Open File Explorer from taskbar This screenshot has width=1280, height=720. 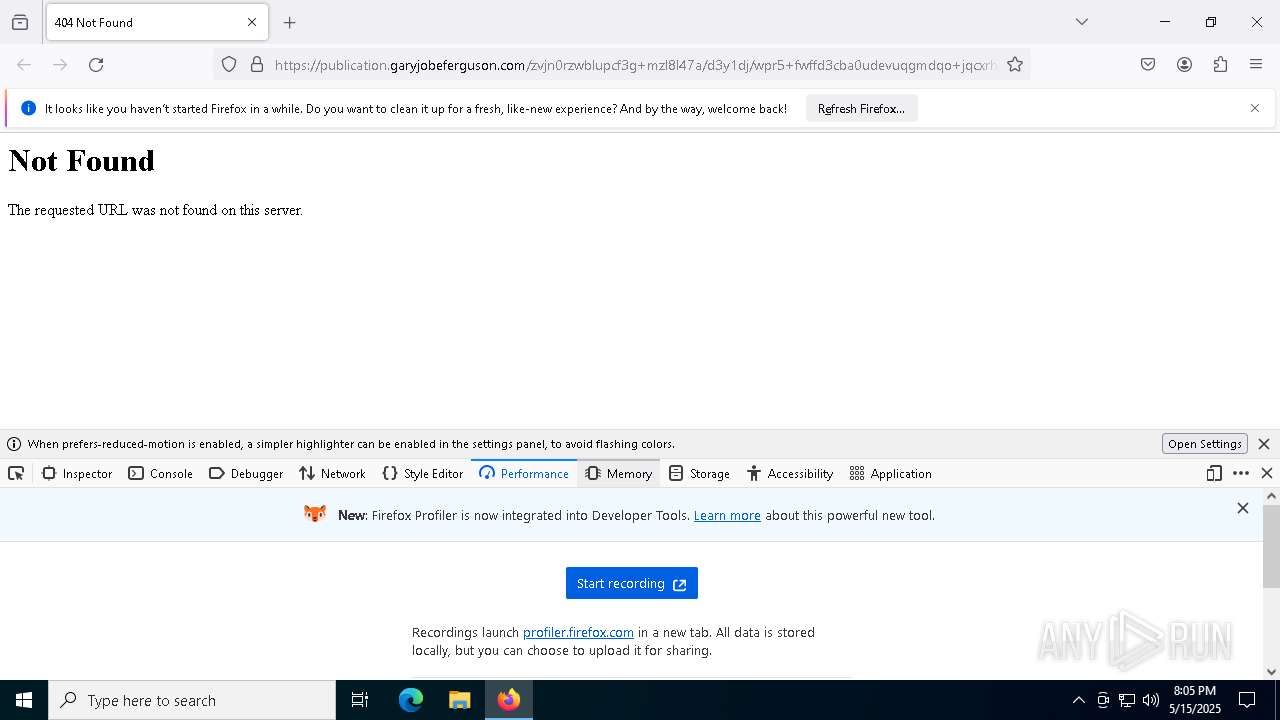pyautogui.click(x=459, y=700)
